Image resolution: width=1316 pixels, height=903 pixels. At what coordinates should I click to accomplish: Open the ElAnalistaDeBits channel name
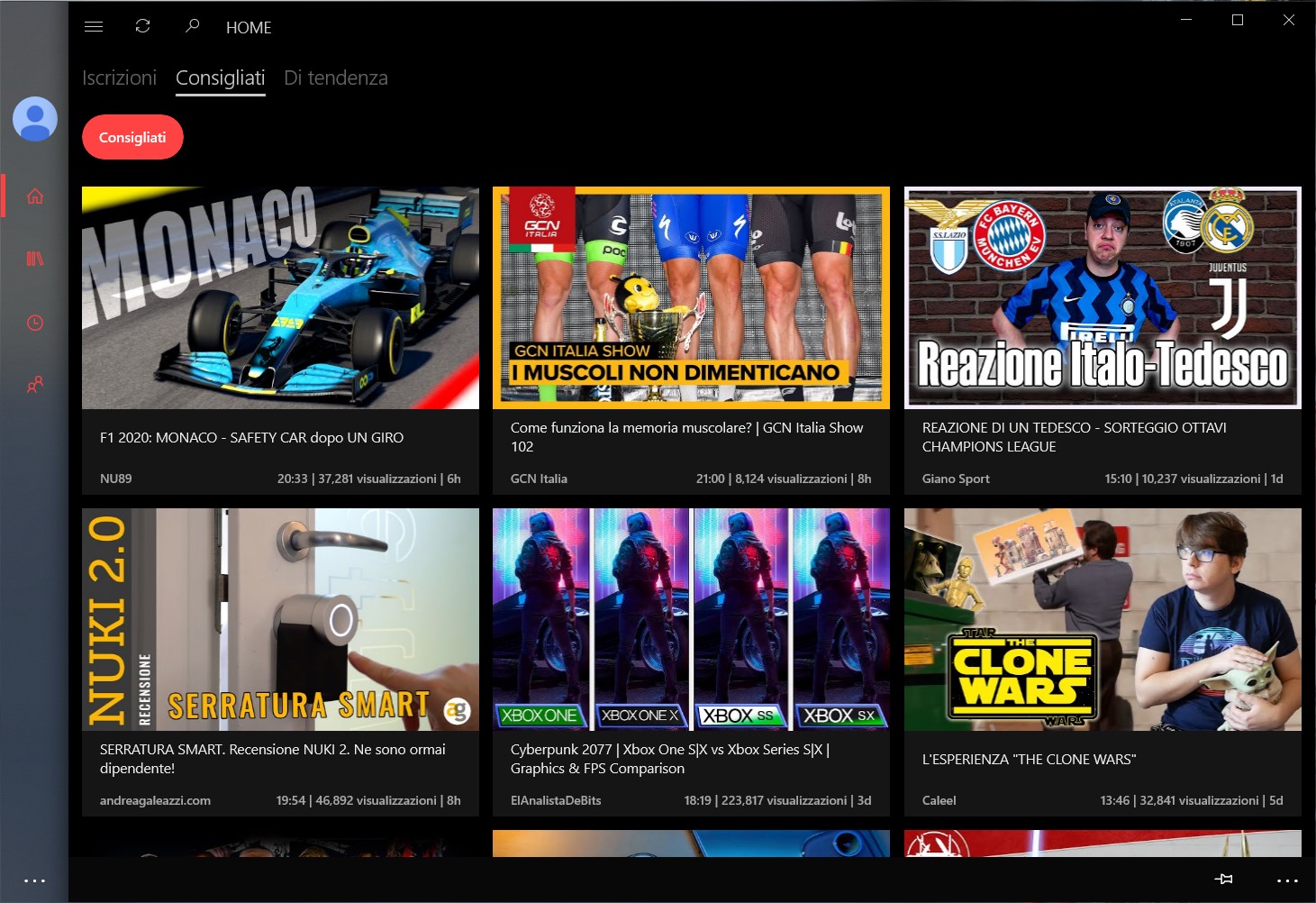(556, 801)
